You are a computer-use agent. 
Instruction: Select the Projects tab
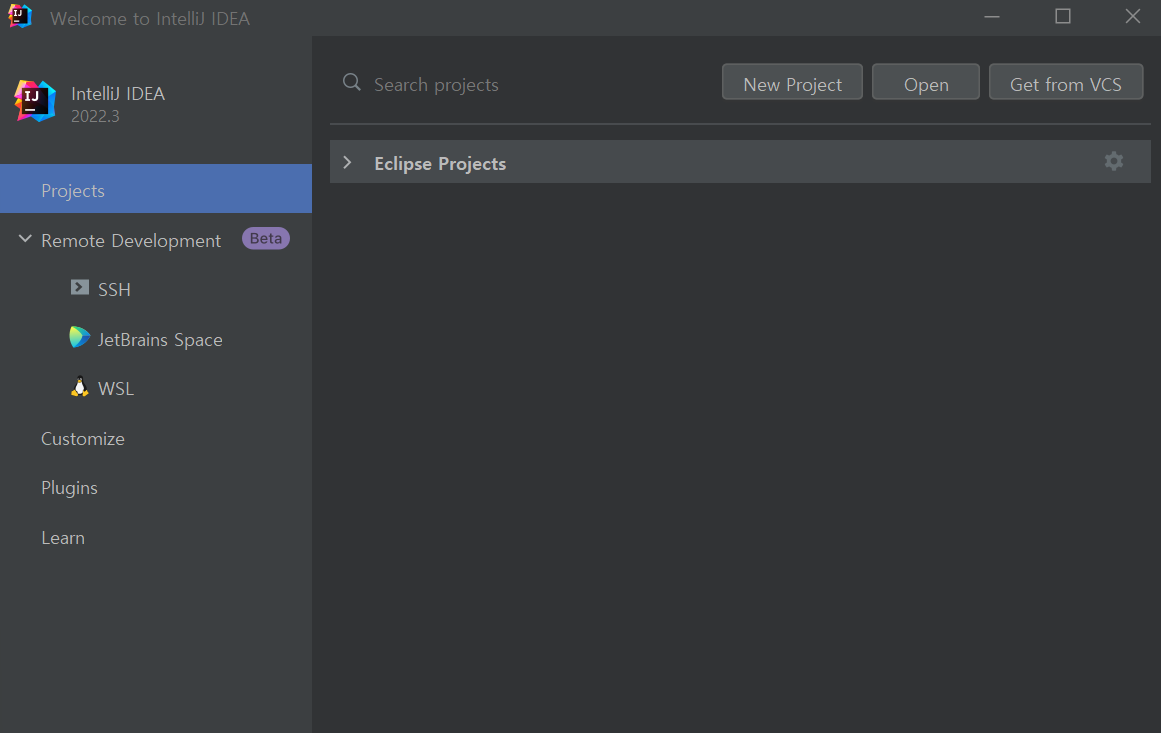click(155, 189)
